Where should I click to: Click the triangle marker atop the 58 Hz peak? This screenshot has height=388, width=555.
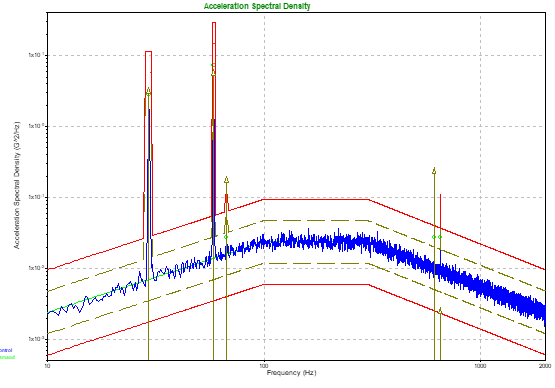pos(213,72)
